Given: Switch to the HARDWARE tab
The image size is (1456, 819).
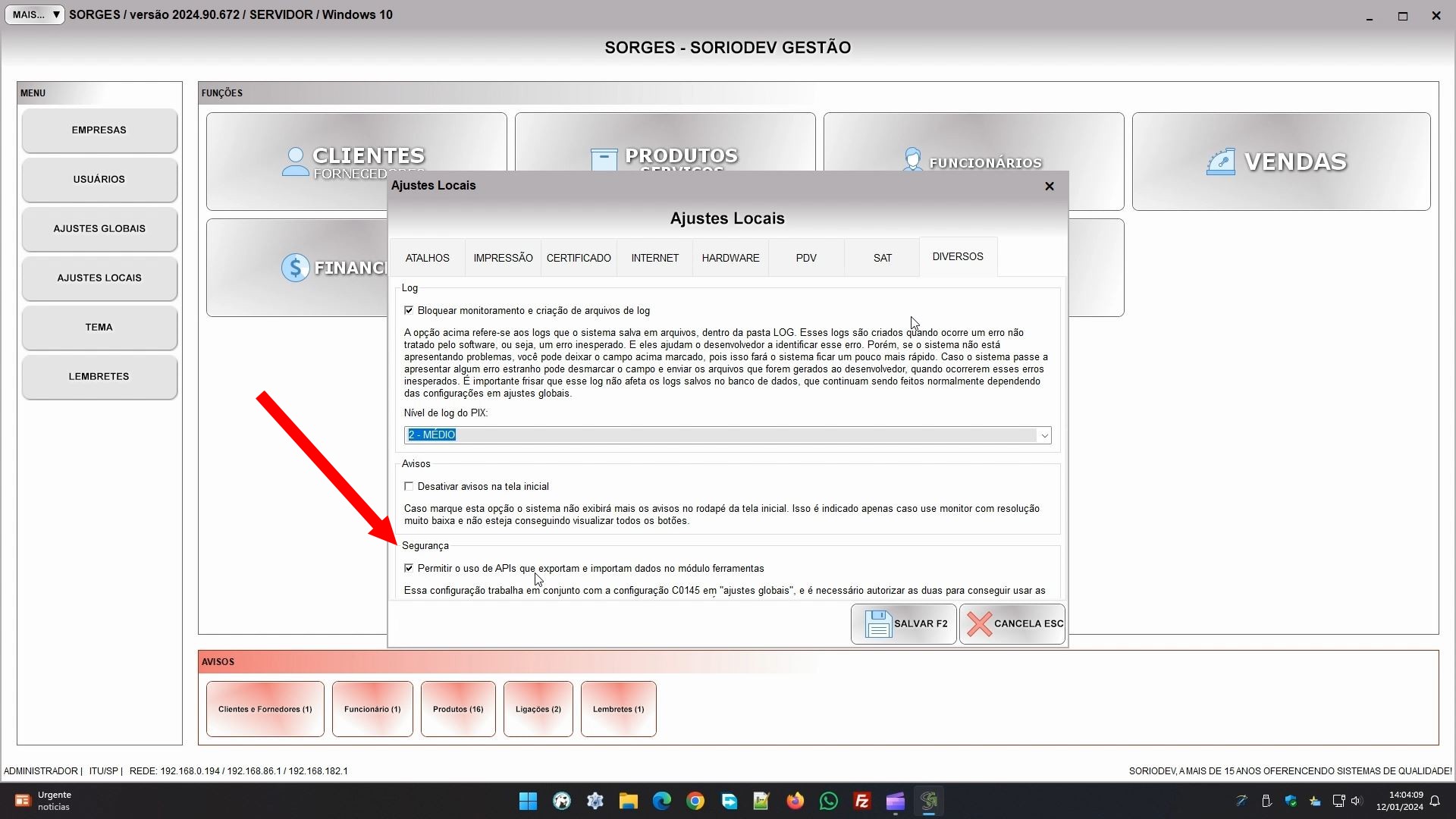Looking at the screenshot, I should pyautogui.click(x=730, y=258).
